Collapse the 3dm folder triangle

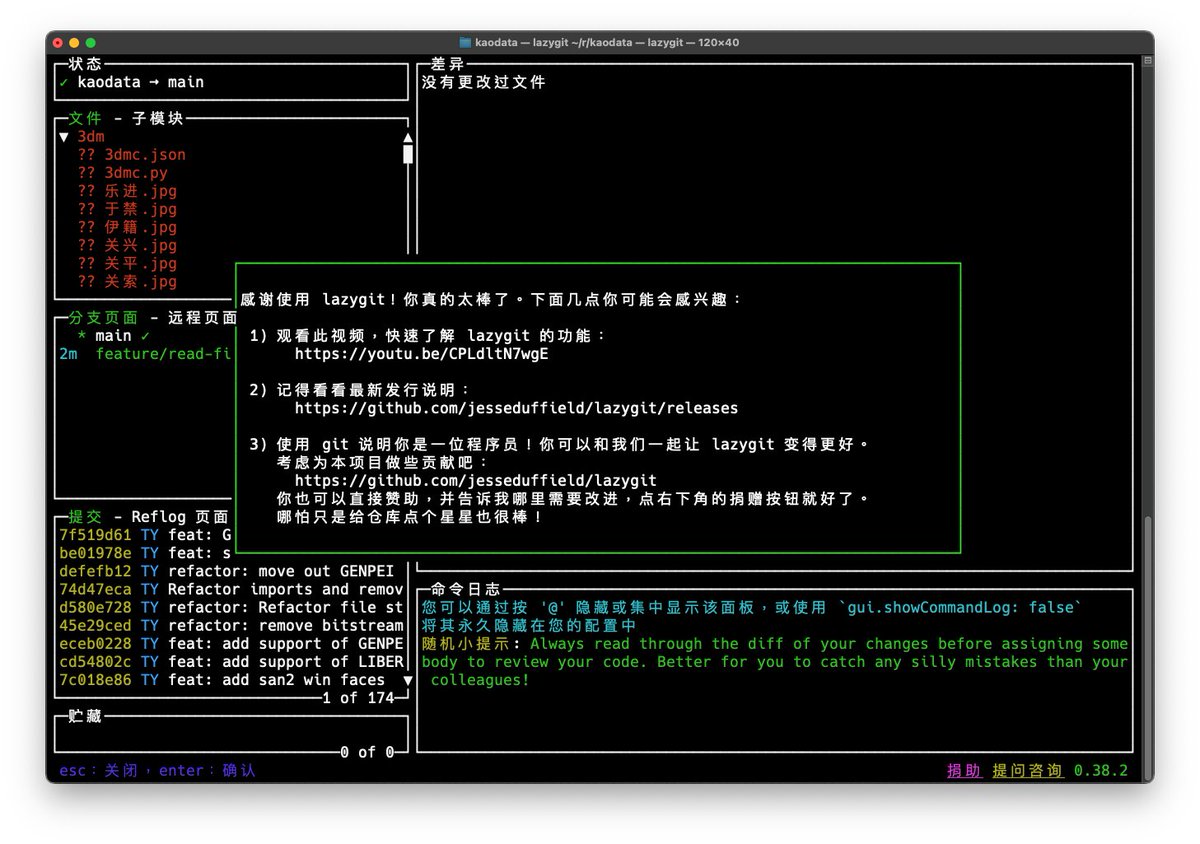(64, 137)
